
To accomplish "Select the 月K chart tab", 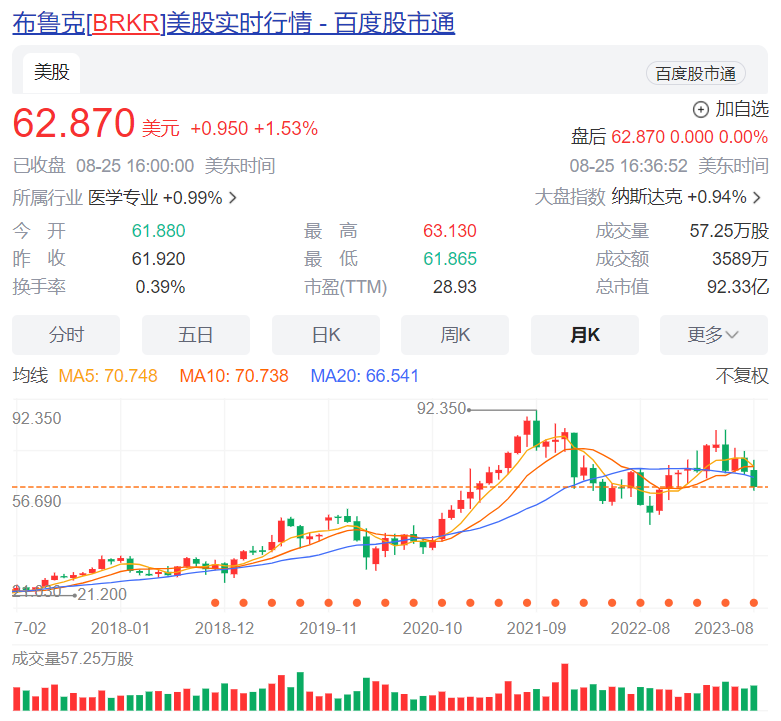I will point(585,335).
